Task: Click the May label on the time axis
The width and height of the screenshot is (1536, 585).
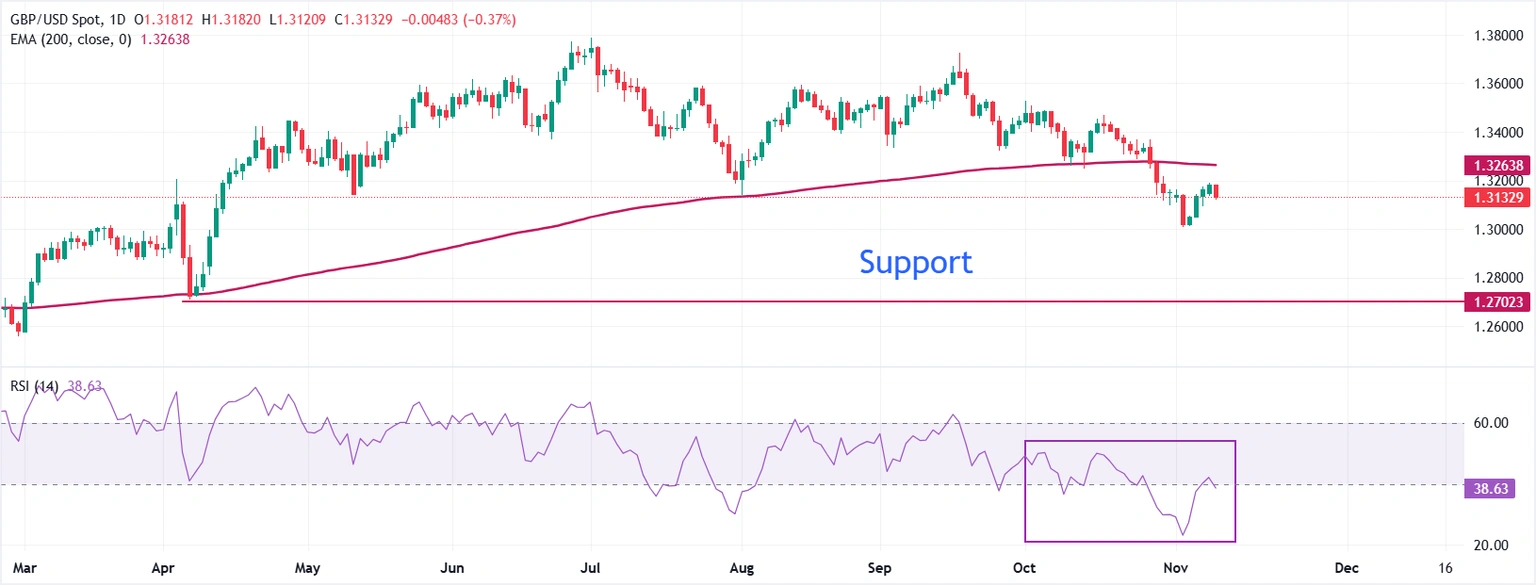Action: point(308,567)
